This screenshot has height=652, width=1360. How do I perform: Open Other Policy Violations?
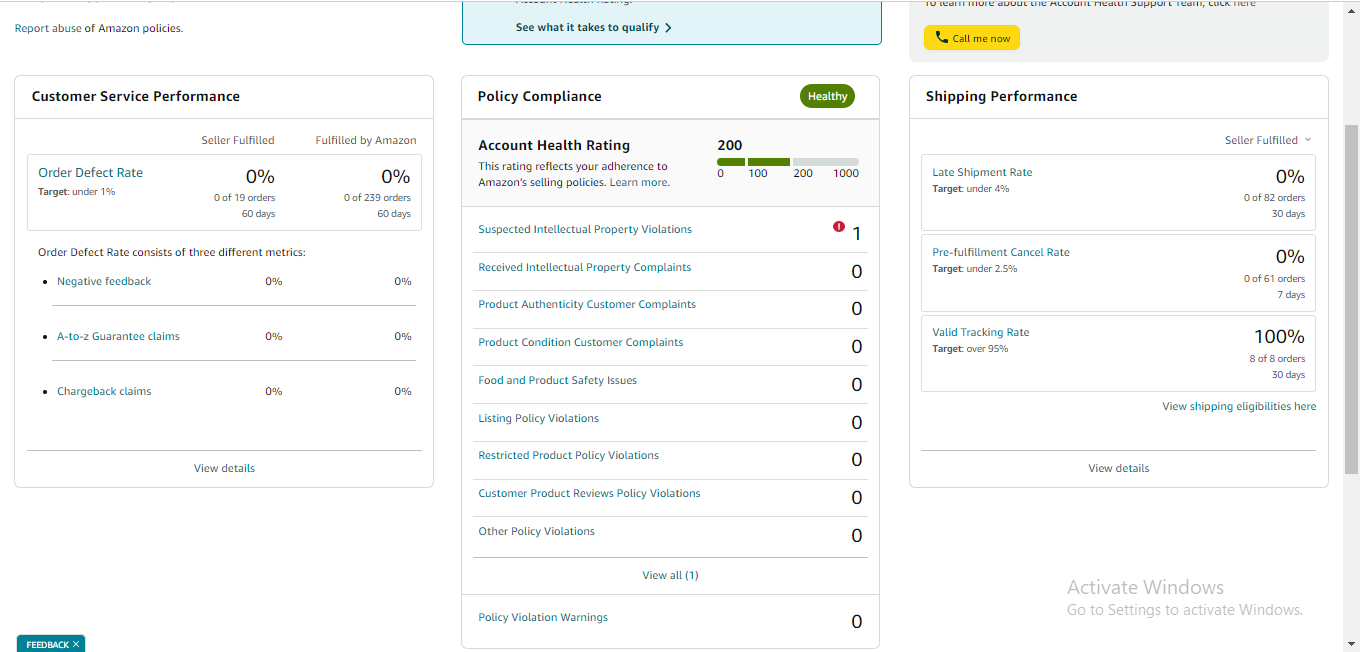pos(536,531)
